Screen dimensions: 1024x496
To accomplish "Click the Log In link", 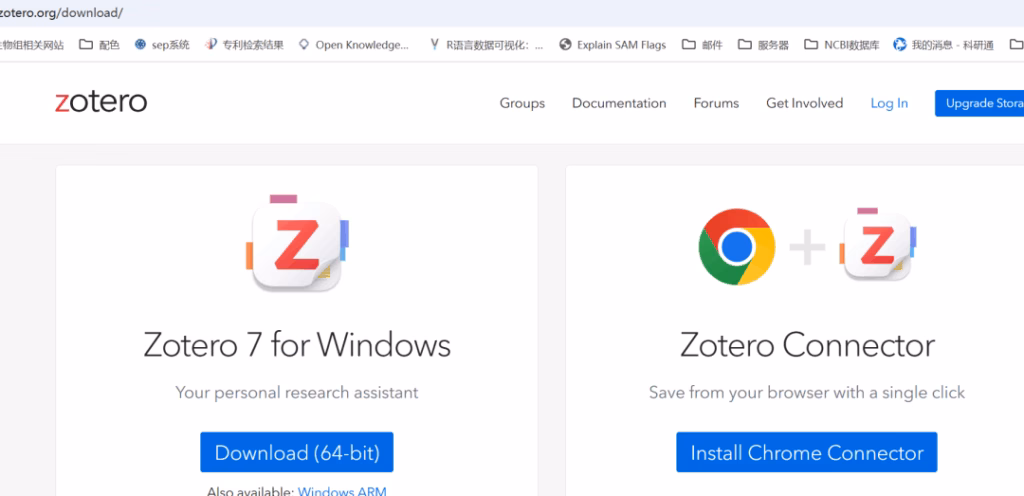I will pyautogui.click(x=889, y=103).
